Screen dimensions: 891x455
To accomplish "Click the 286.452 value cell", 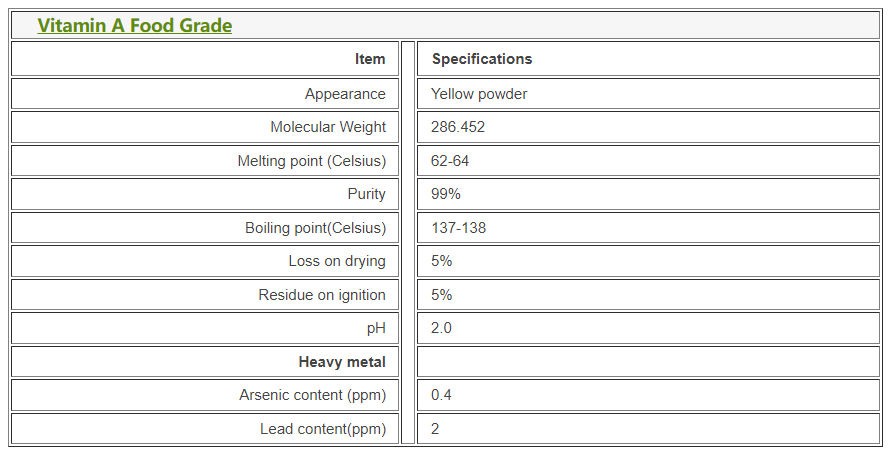I will 458,127.
